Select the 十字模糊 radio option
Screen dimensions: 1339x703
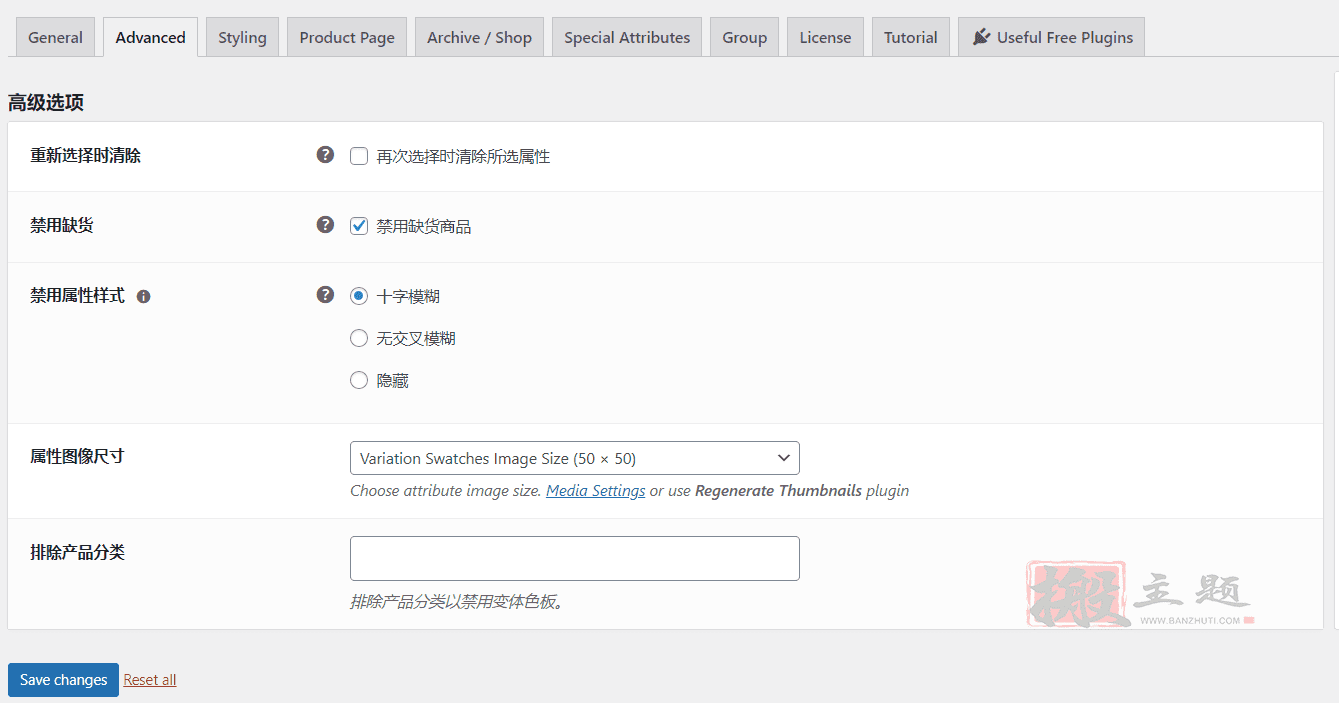(359, 296)
